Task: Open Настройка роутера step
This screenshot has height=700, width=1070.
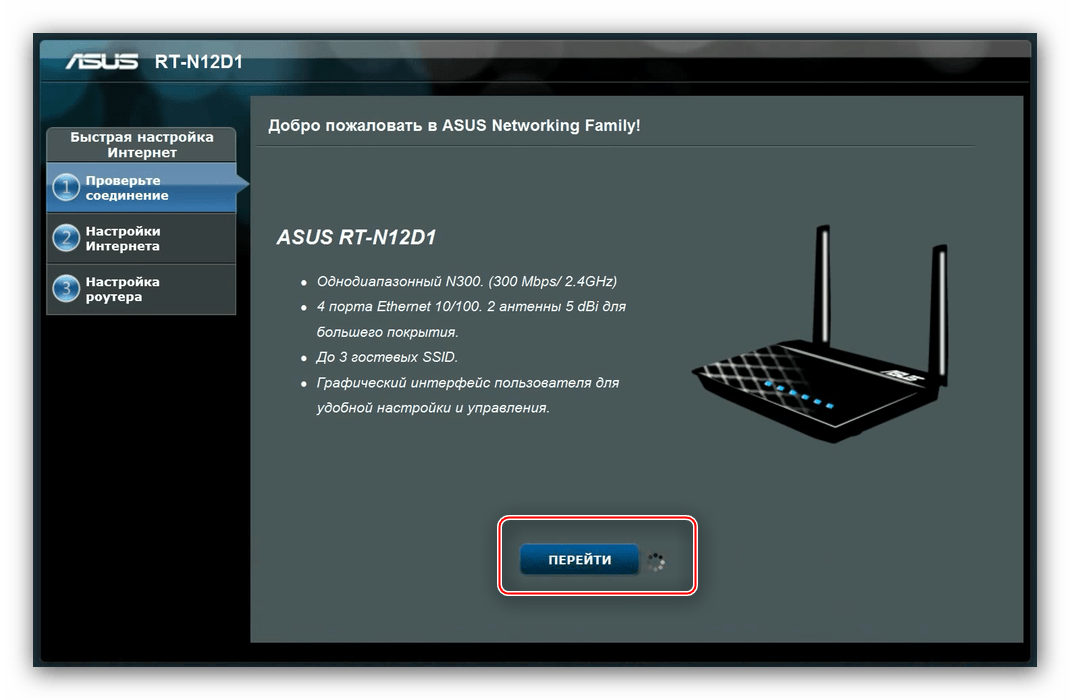Action: 141,289
